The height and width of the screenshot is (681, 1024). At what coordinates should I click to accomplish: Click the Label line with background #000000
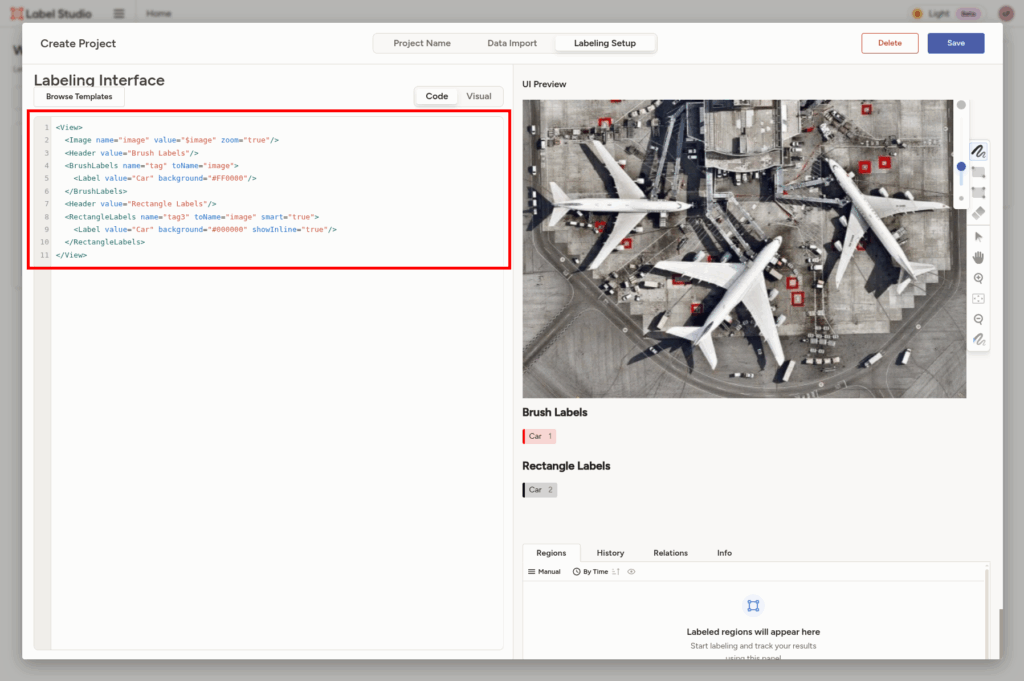[205, 229]
